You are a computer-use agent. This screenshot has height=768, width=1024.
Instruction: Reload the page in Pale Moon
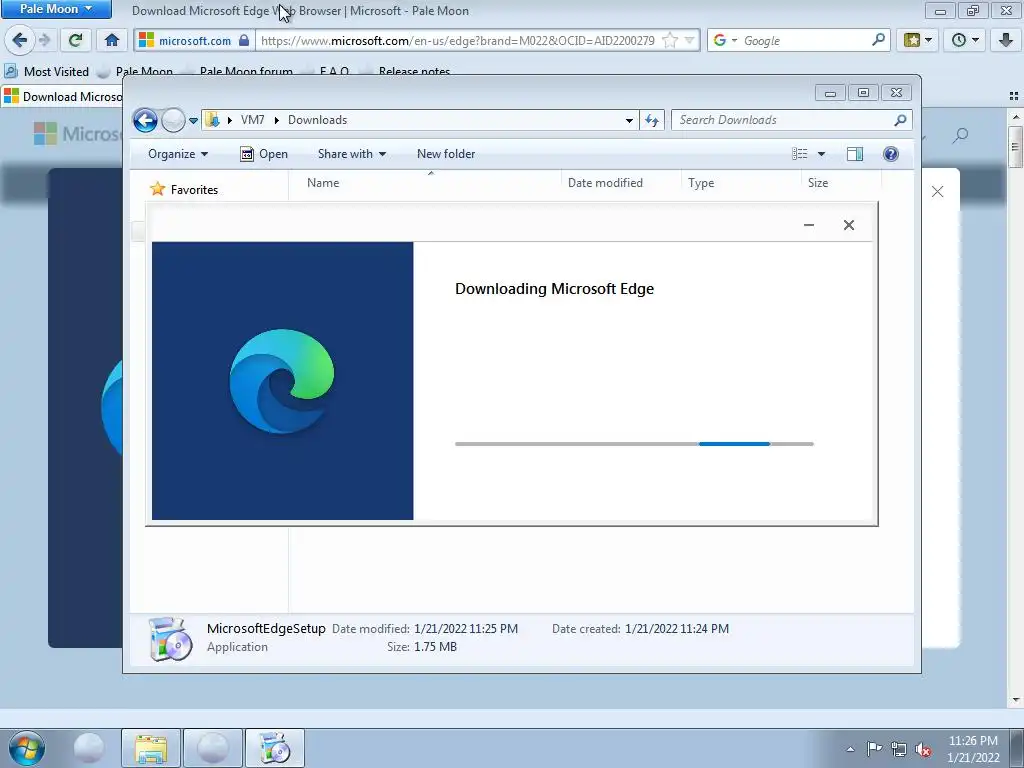click(75, 40)
